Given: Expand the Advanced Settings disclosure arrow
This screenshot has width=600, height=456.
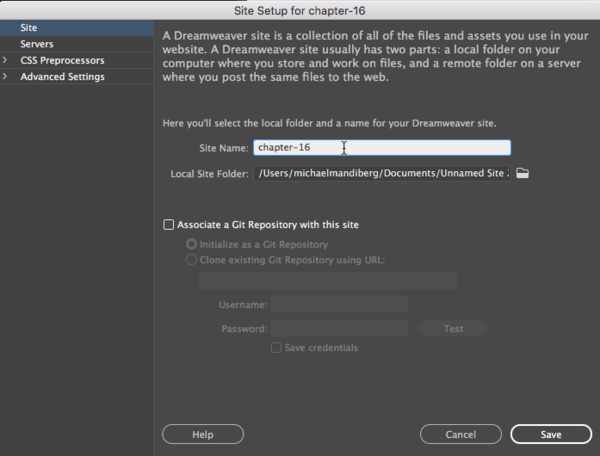Looking at the screenshot, I should click(x=7, y=76).
